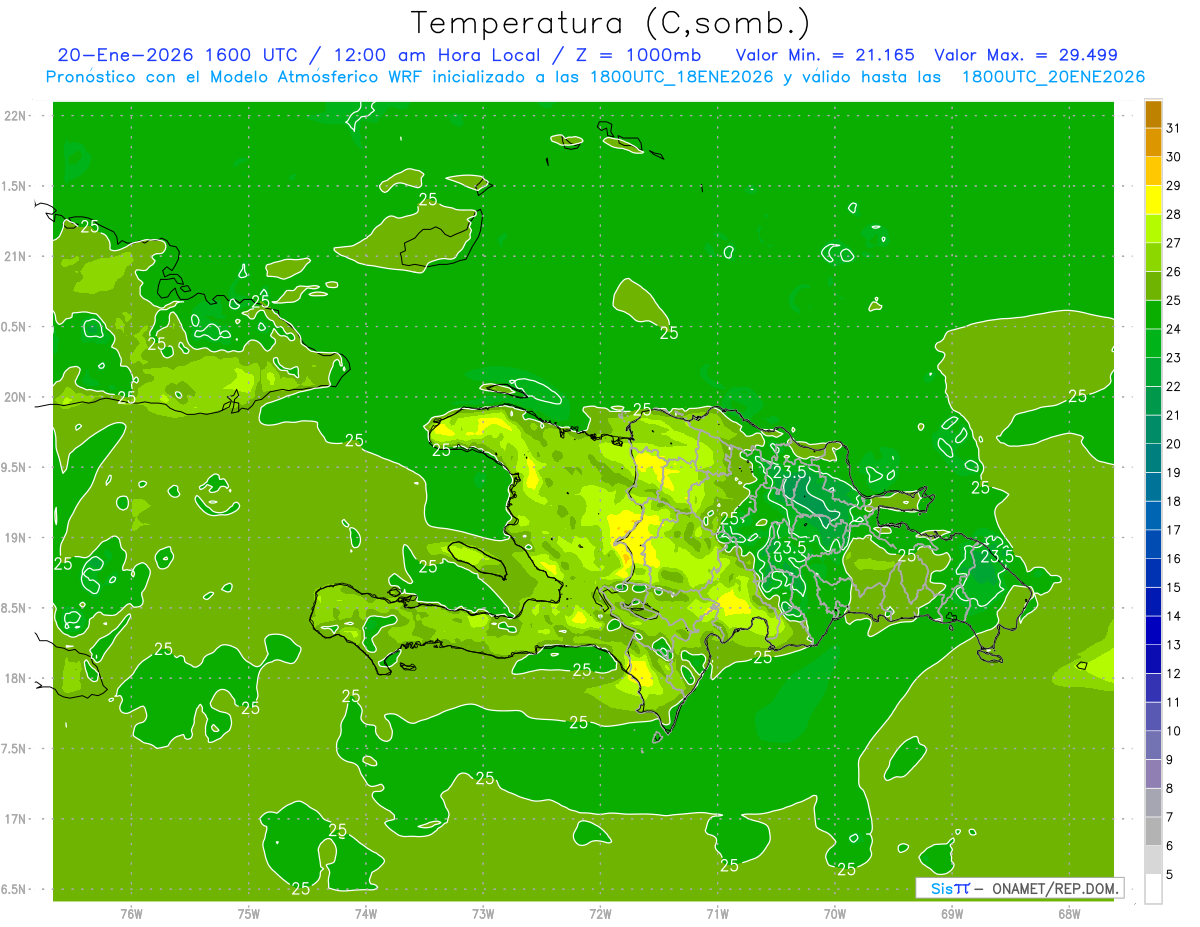Click the '74W' longitude axis label
The height and width of the screenshot is (927, 1200).
point(365,914)
